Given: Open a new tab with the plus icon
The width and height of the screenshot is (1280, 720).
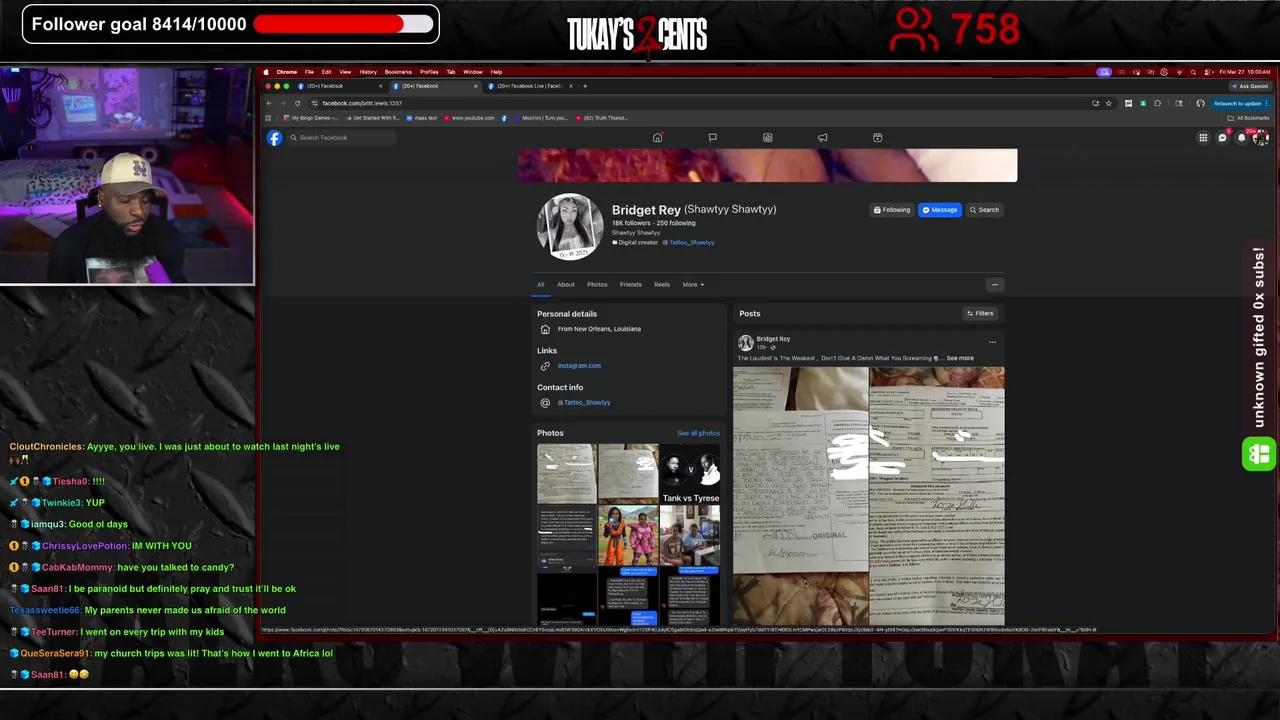Looking at the screenshot, I should [x=585, y=86].
